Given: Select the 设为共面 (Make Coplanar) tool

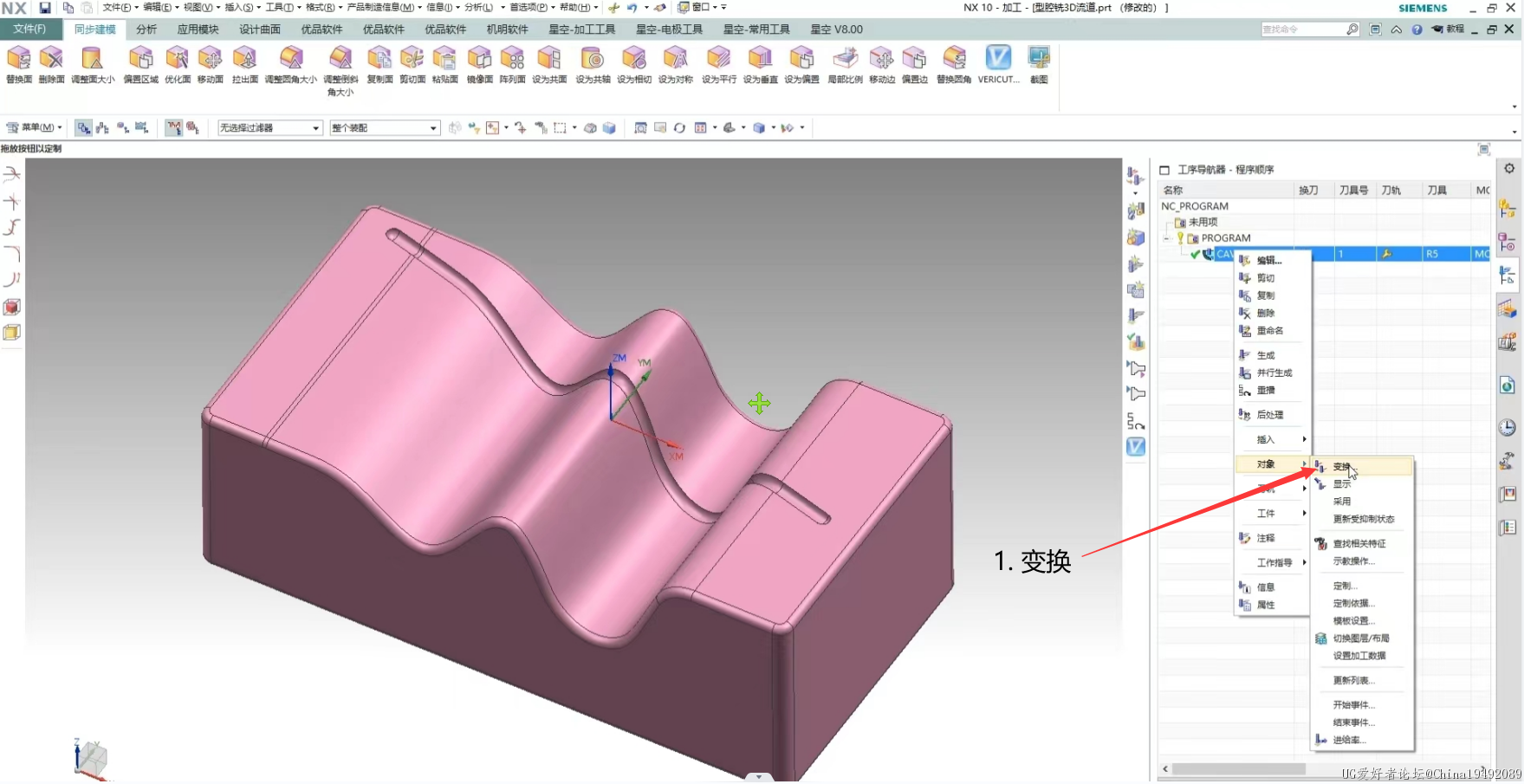Looking at the screenshot, I should pyautogui.click(x=550, y=65).
